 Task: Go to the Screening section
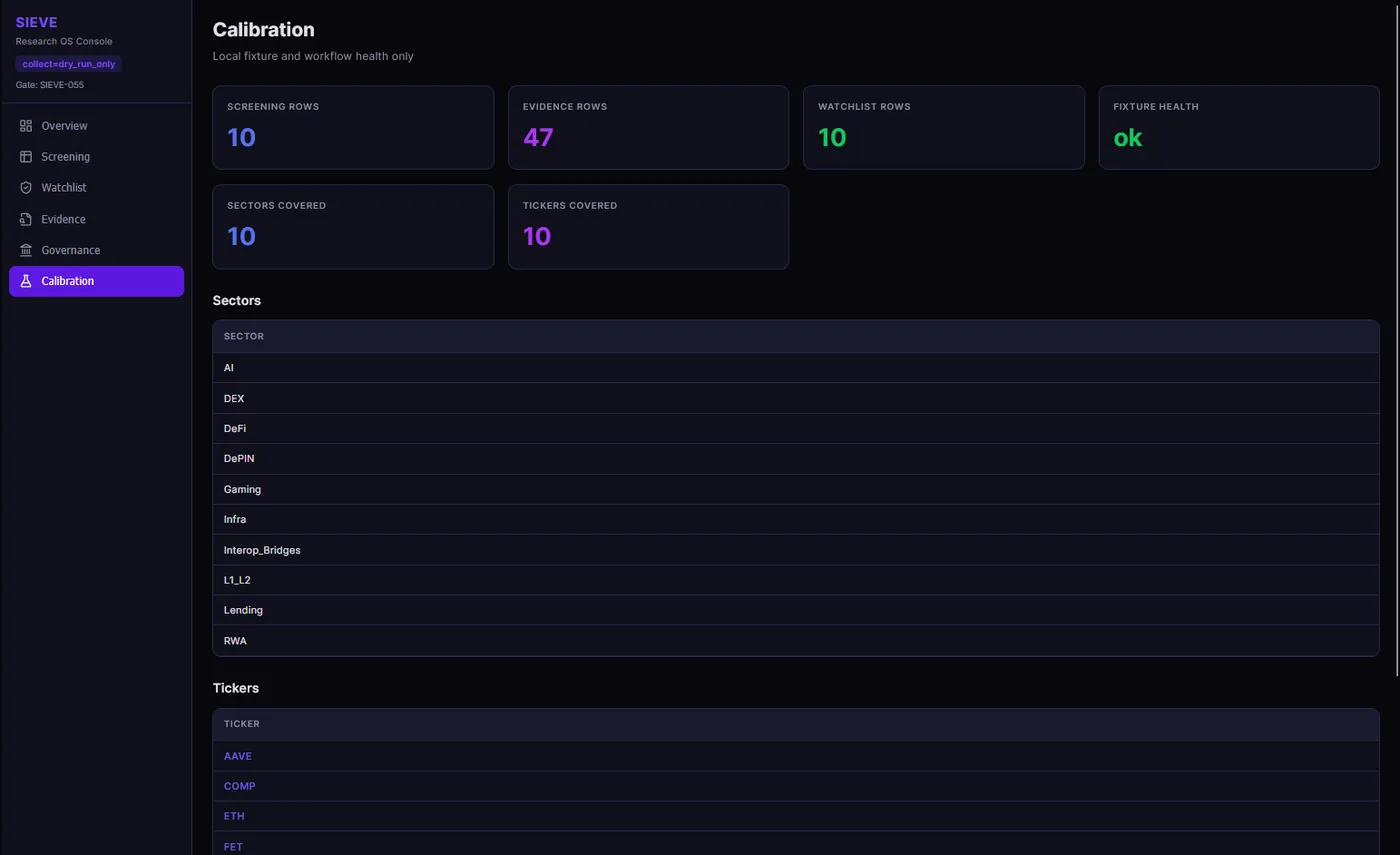[96, 157]
